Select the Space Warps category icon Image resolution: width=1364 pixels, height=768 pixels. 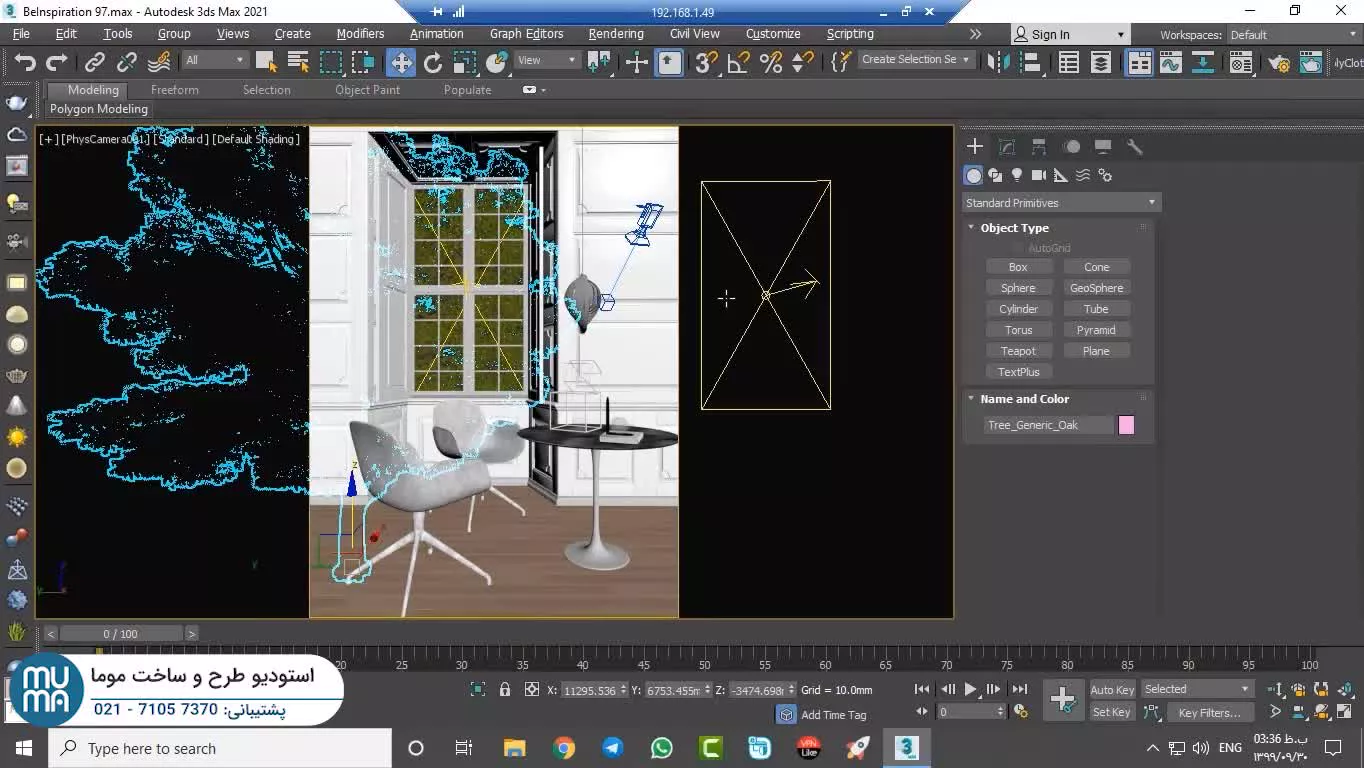pyautogui.click(x=1083, y=175)
